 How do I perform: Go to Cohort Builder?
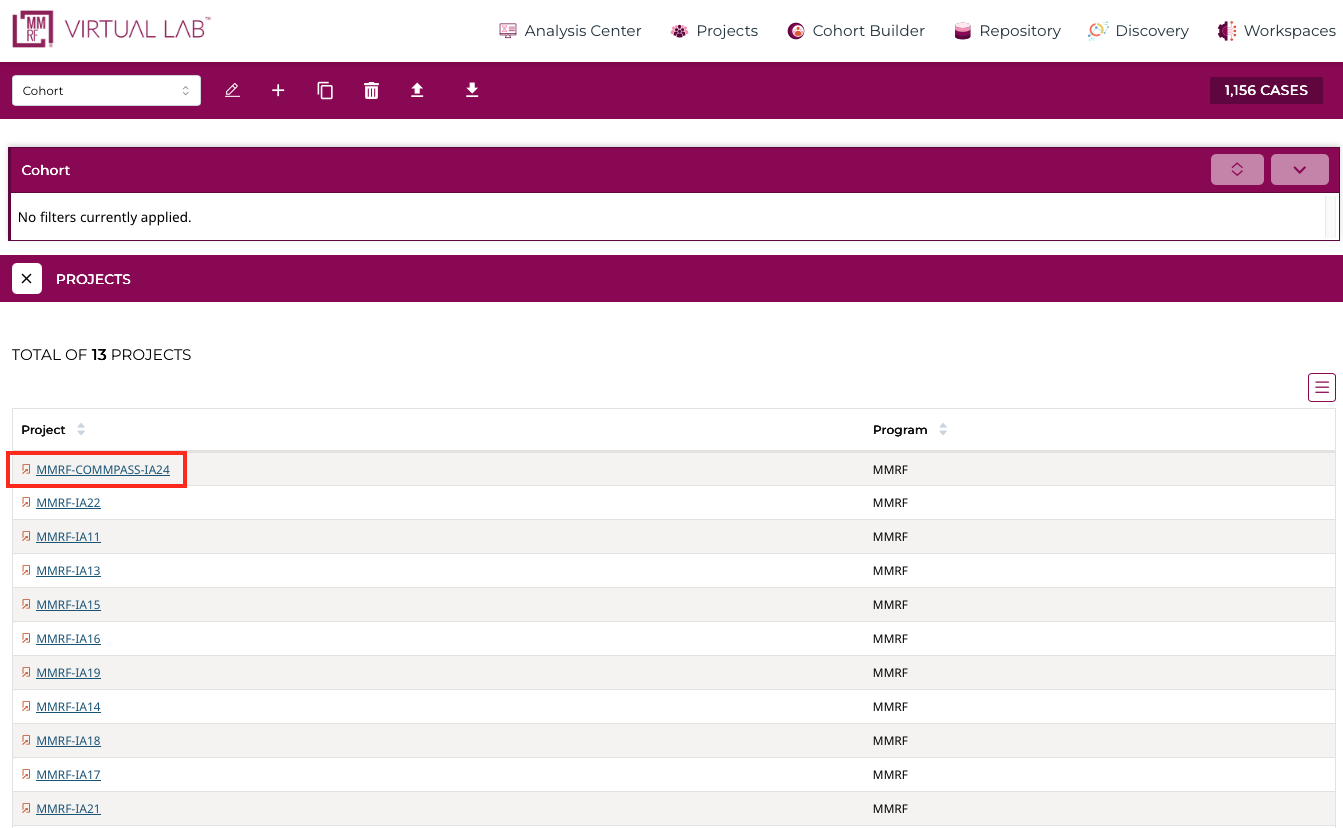[x=855, y=31]
